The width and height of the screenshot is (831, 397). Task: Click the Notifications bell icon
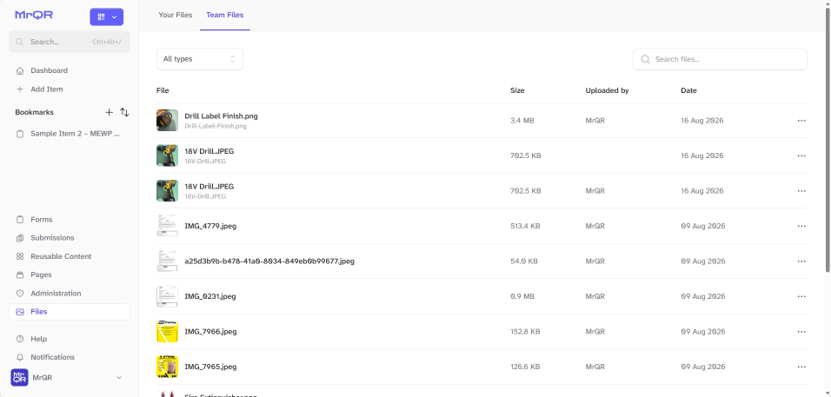coord(20,357)
